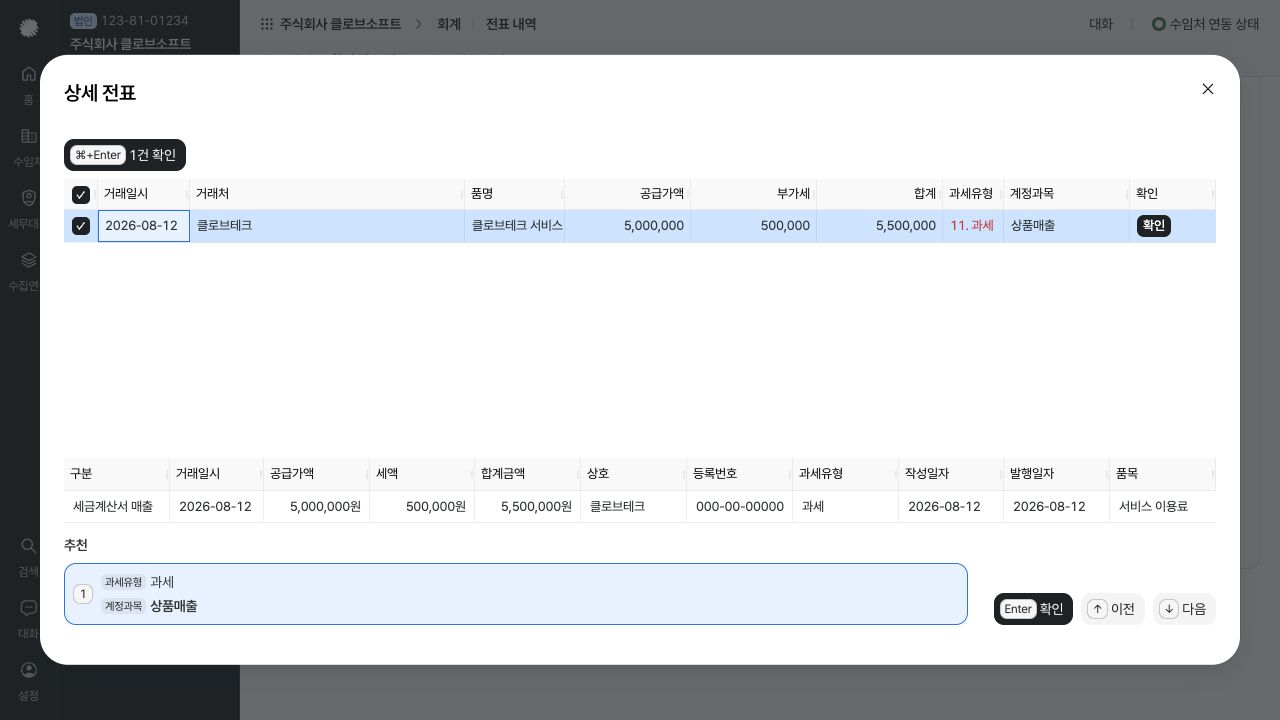Click the 계정과목 column header
This screenshot has width=1280, height=720.
point(1066,194)
